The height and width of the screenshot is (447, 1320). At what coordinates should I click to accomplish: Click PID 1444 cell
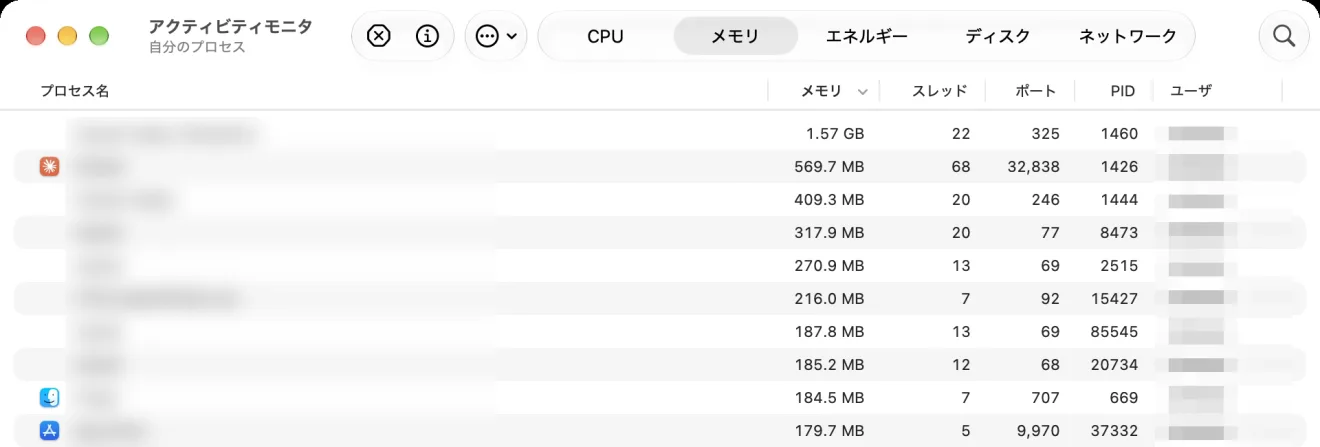[1119, 199]
